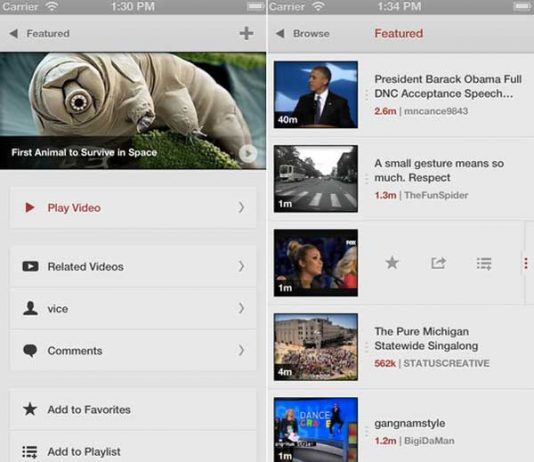
Task: Expand the Comments row chevron
Action: pos(241,350)
